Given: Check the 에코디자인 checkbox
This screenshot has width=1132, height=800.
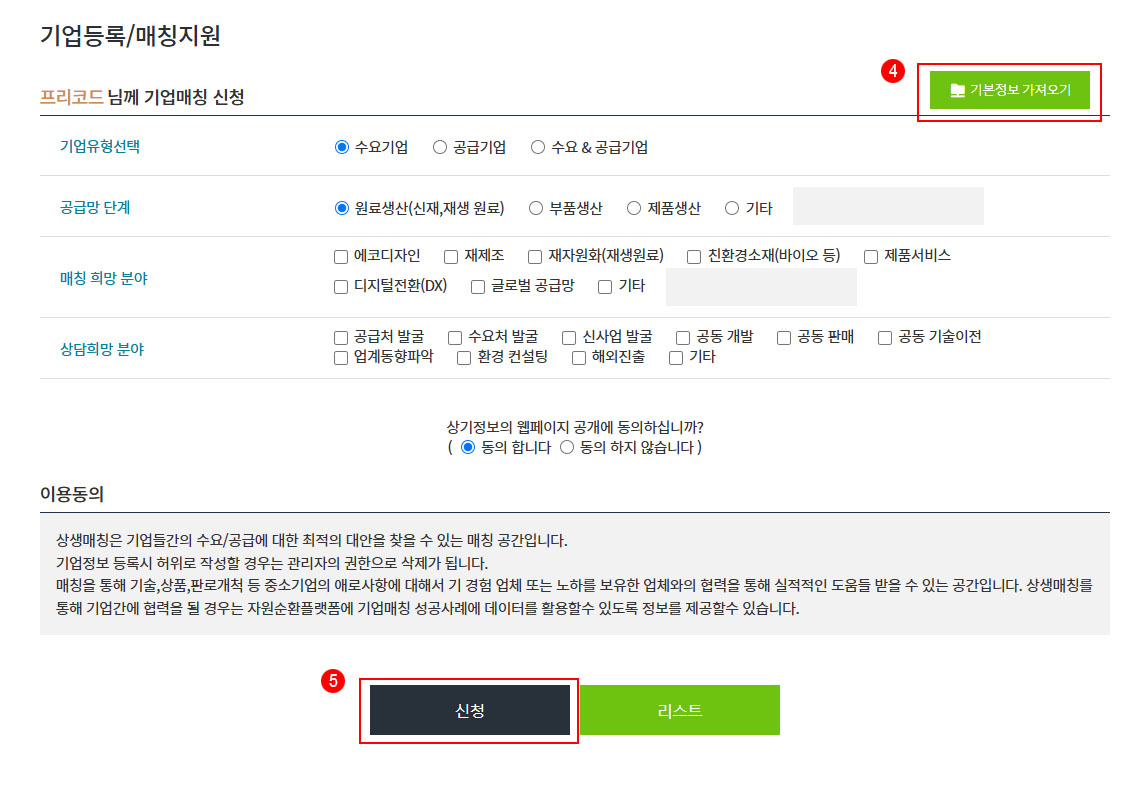Looking at the screenshot, I should click(341, 256).
